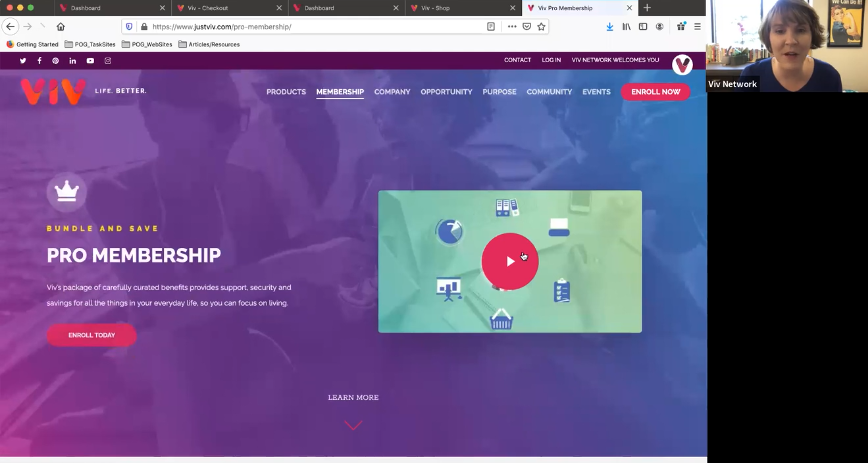
Task: Click the Enroll Today button
Action: pos(91,335)
